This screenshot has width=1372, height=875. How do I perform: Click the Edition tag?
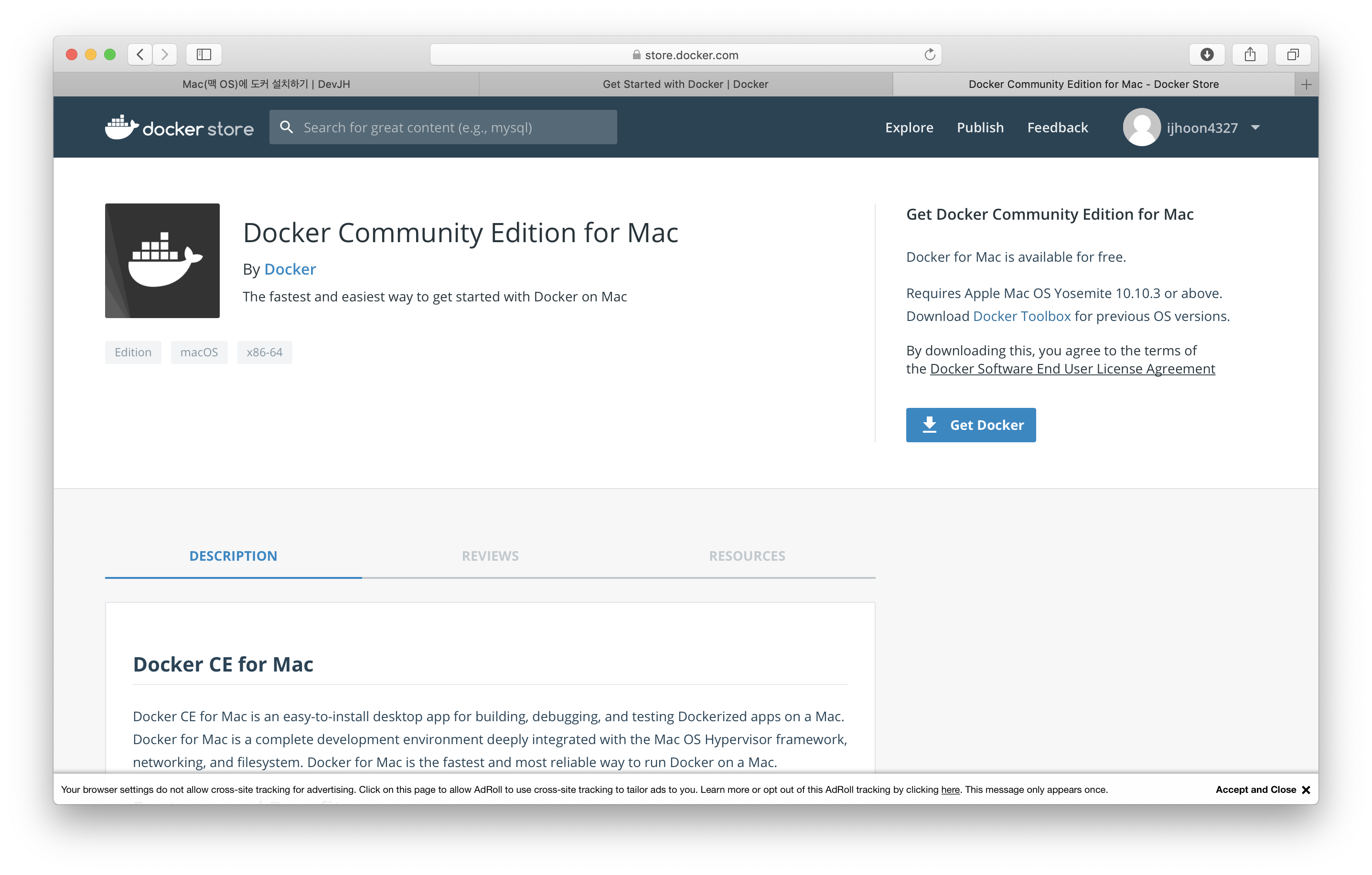(133, 352)
